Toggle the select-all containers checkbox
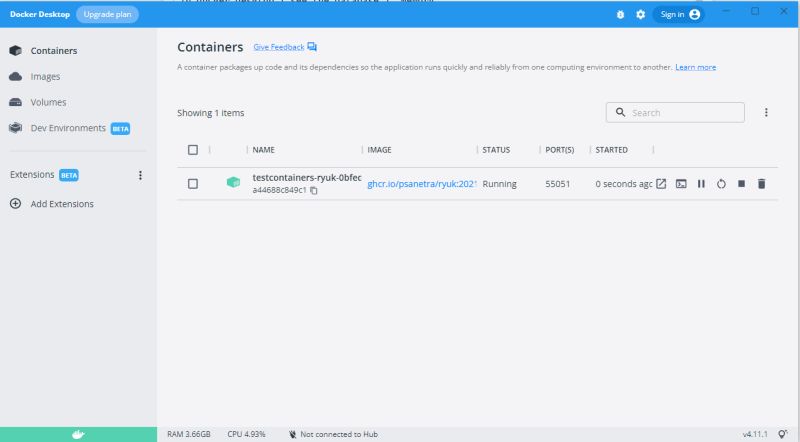The width and height of the screenshot is (800, 442). (193, 150)
